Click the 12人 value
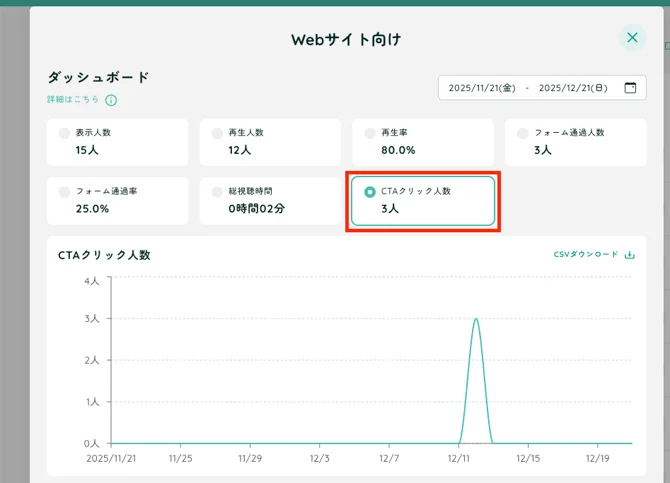 coord(240,150)
